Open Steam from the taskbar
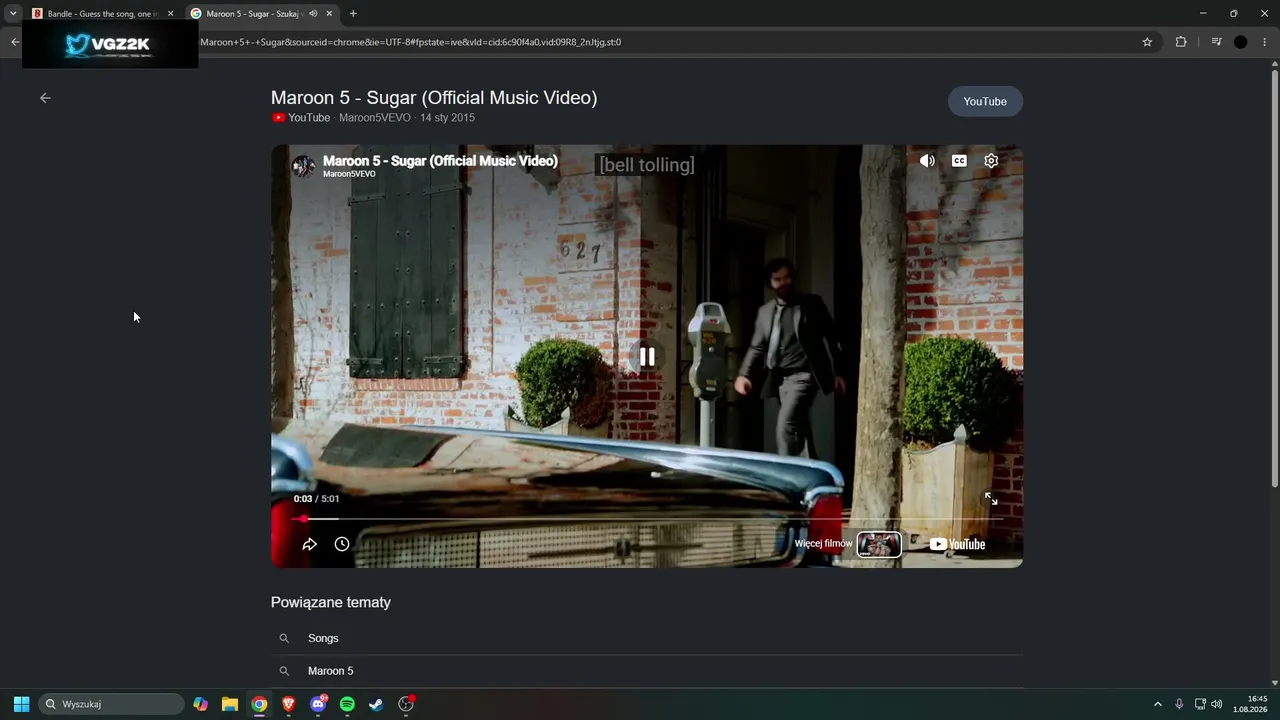1280x720 pixels. (x=376, y=704)
